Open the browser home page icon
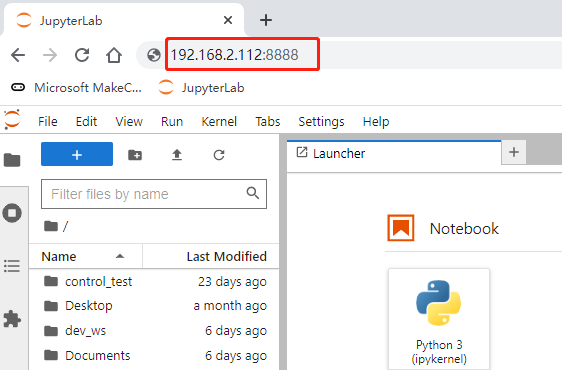 click(114, 55)
